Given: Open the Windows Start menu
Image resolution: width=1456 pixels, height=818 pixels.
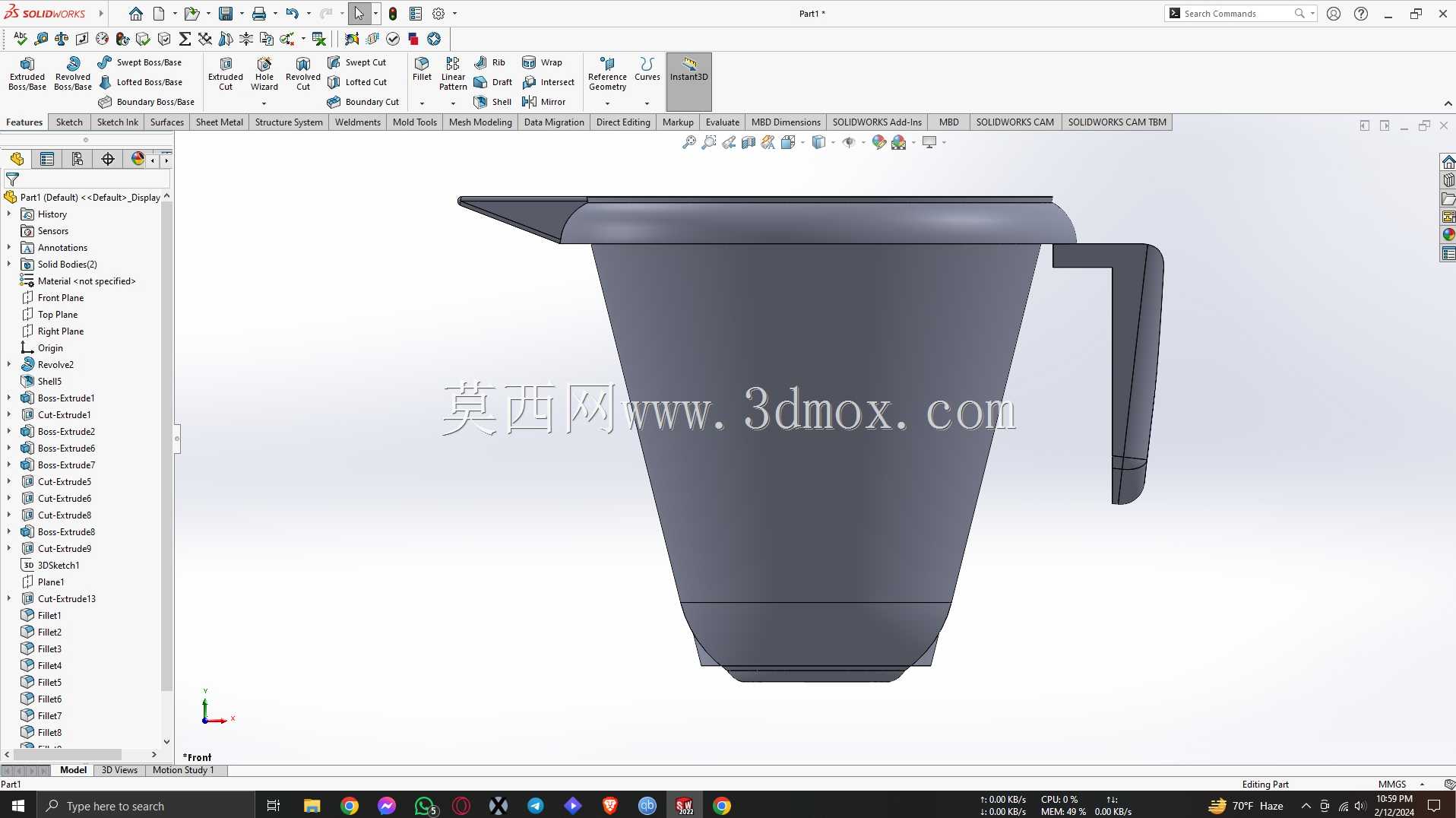Looking at the screenshot, I should 18,806.
